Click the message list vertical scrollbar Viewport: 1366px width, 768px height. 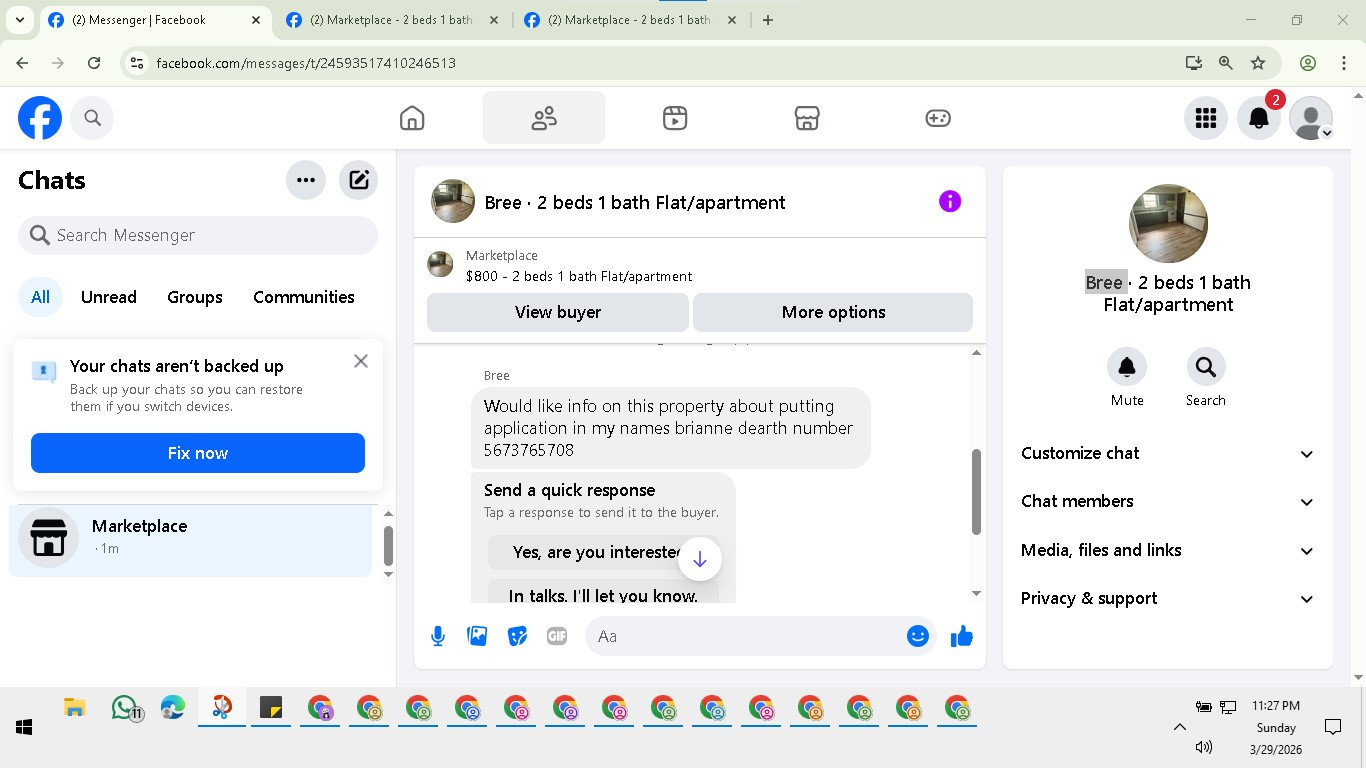pyautogui.click(x=976, y=491)
